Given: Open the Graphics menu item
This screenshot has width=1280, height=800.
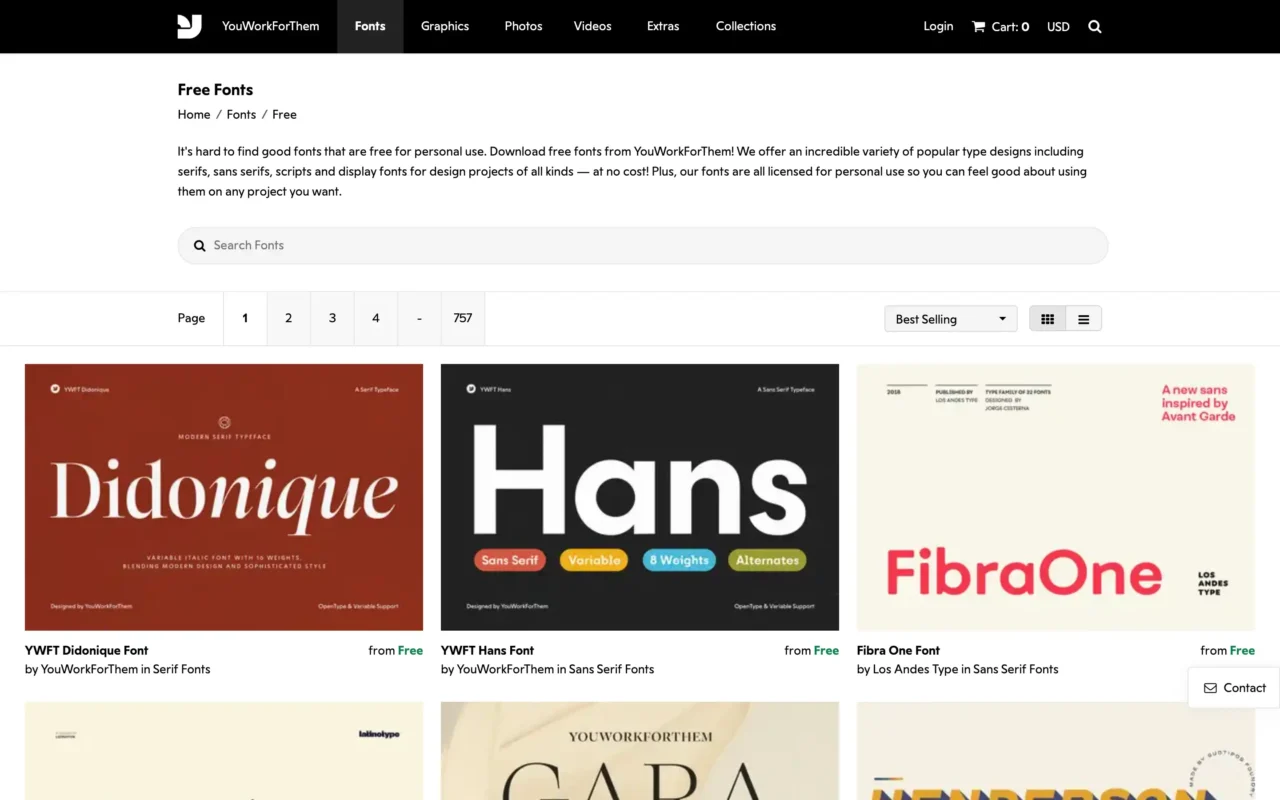Looking at the screenshot, I should coord(445,26).
